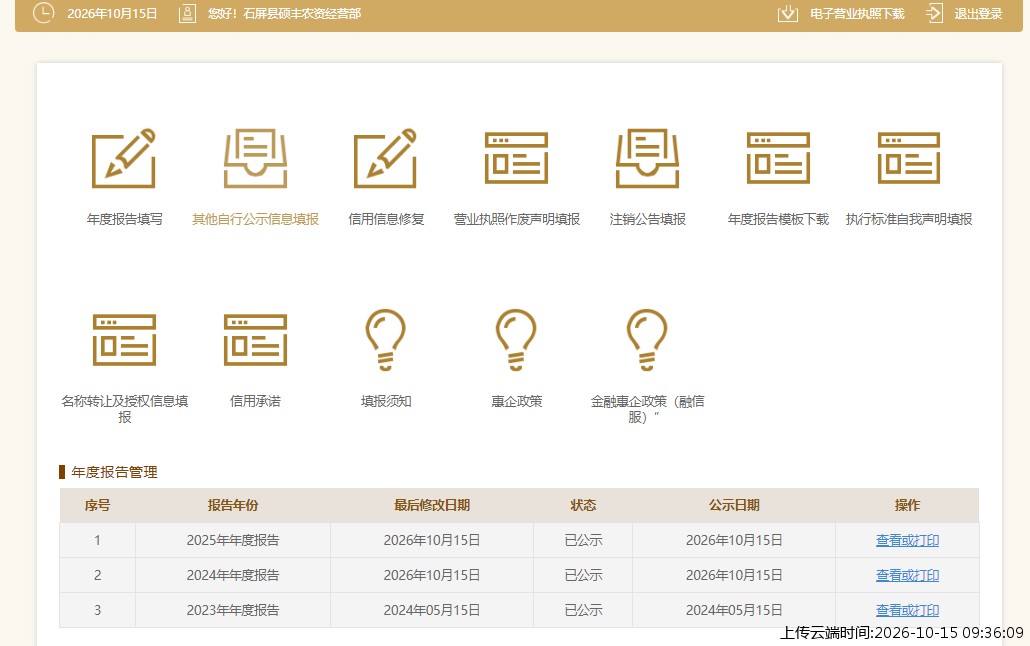This screenshot has height=646, width=1030.
Task: Open the 营业执照作废声明填报 icon
Action: (516, 158)
